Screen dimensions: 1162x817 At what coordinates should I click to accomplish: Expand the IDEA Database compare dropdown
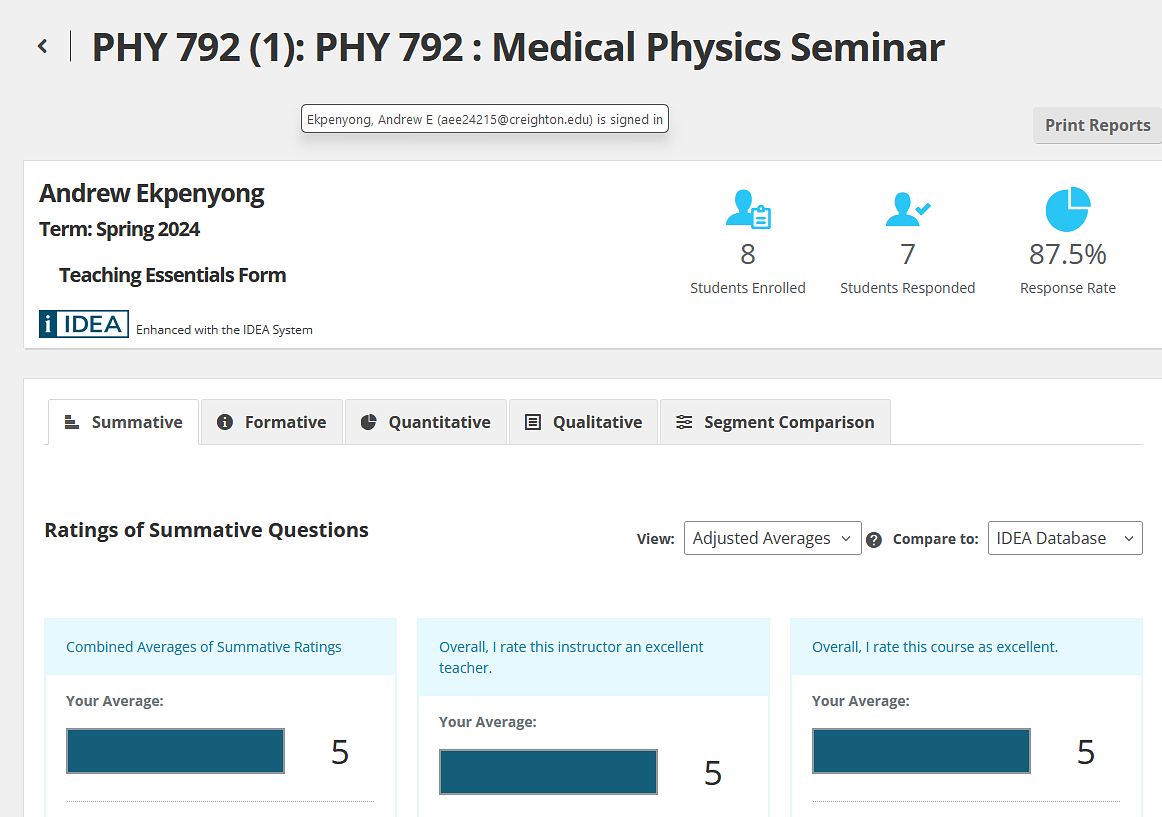[x=1064, y=538]
